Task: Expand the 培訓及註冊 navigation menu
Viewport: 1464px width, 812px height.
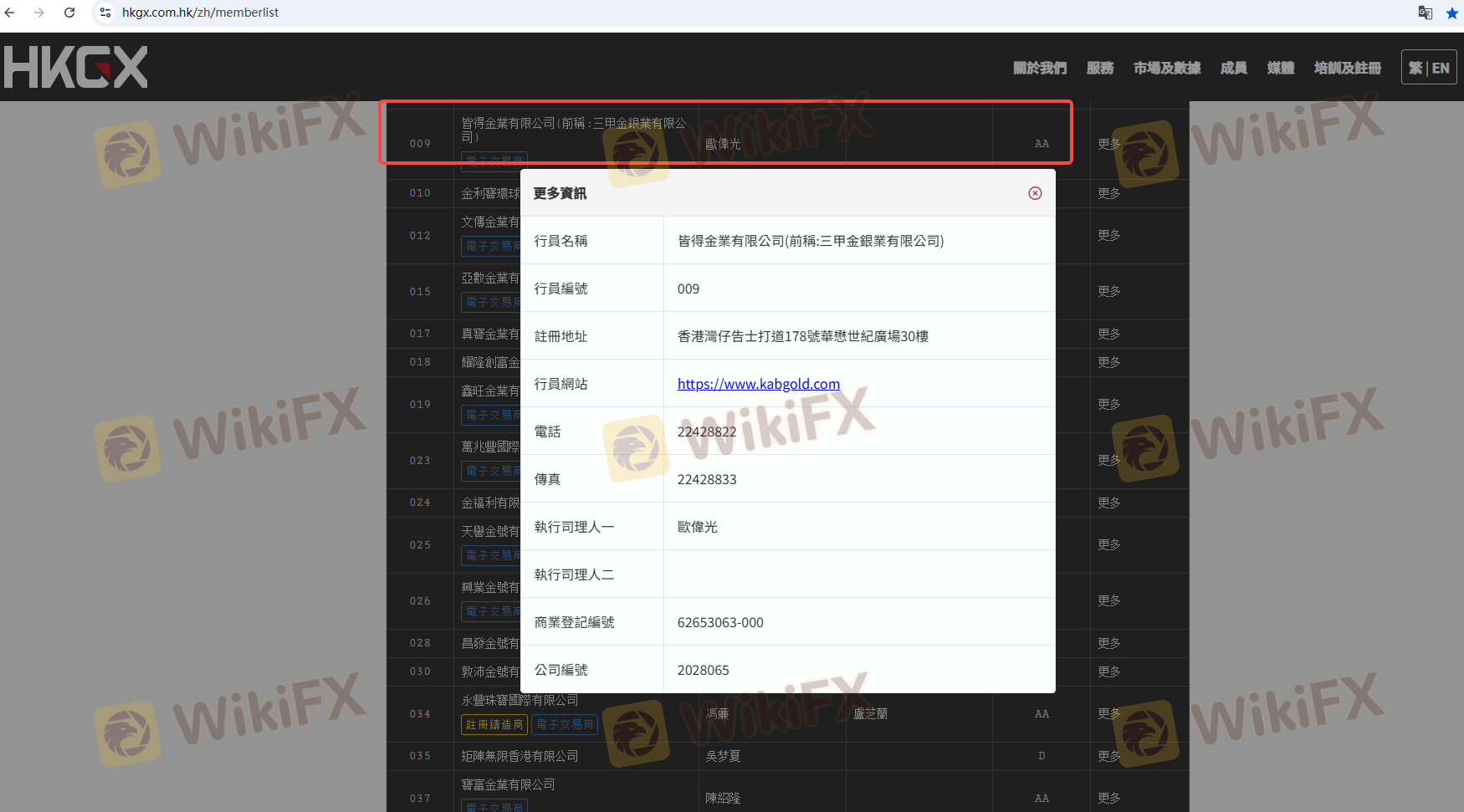Action: point(1348,68)
